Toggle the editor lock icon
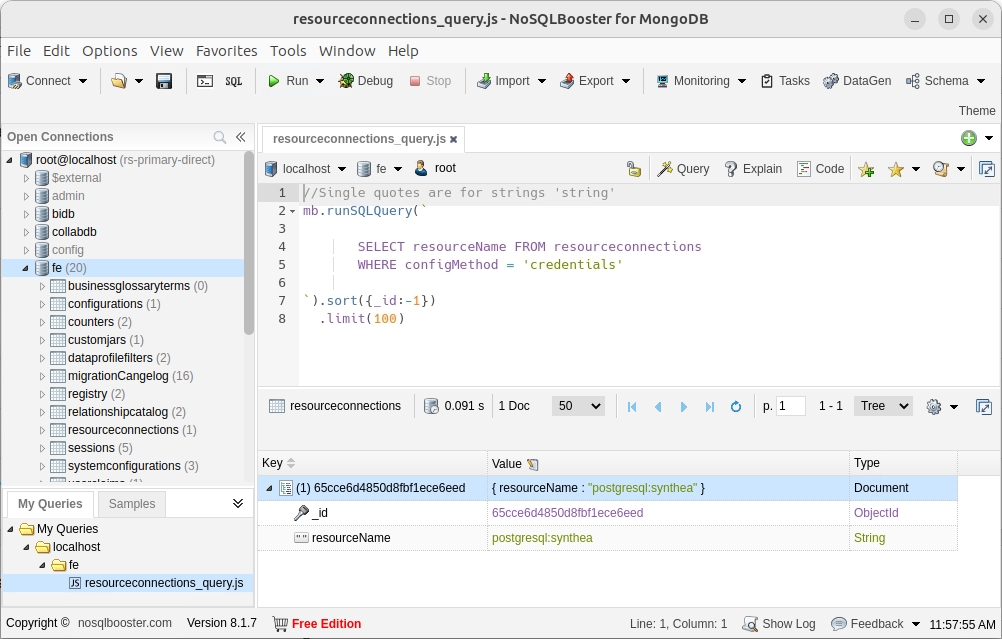 click(633, 169)
